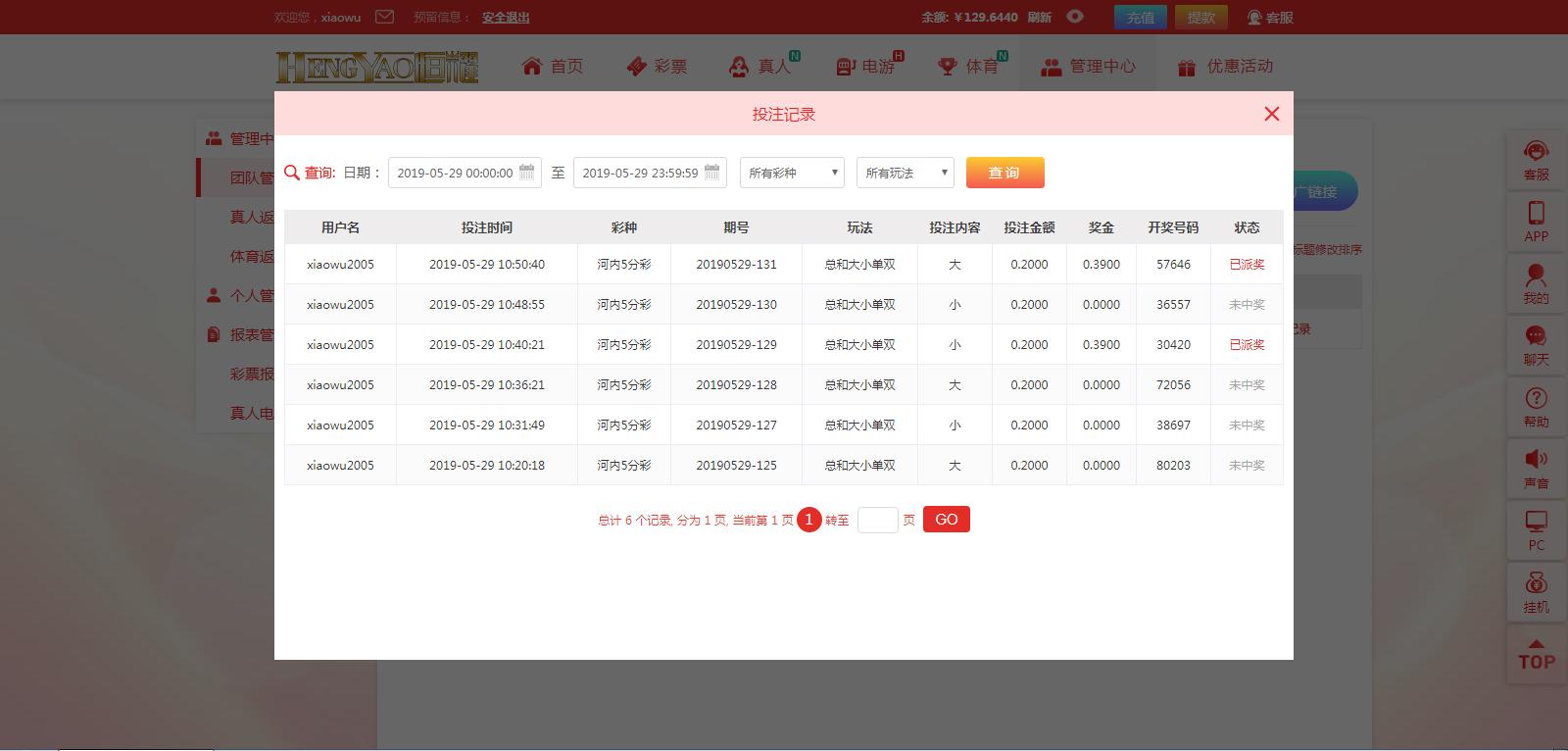Click draw number 57646
1568x751 pixels.
click(1173, 265)
